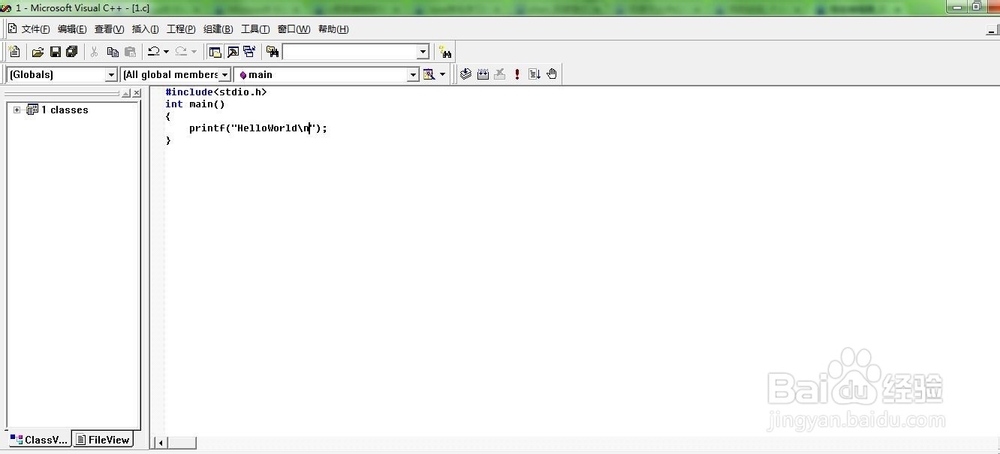Click the Save All toolbar icon
This screenshot has height=454, width=1000.
click(x=71, y=52)
